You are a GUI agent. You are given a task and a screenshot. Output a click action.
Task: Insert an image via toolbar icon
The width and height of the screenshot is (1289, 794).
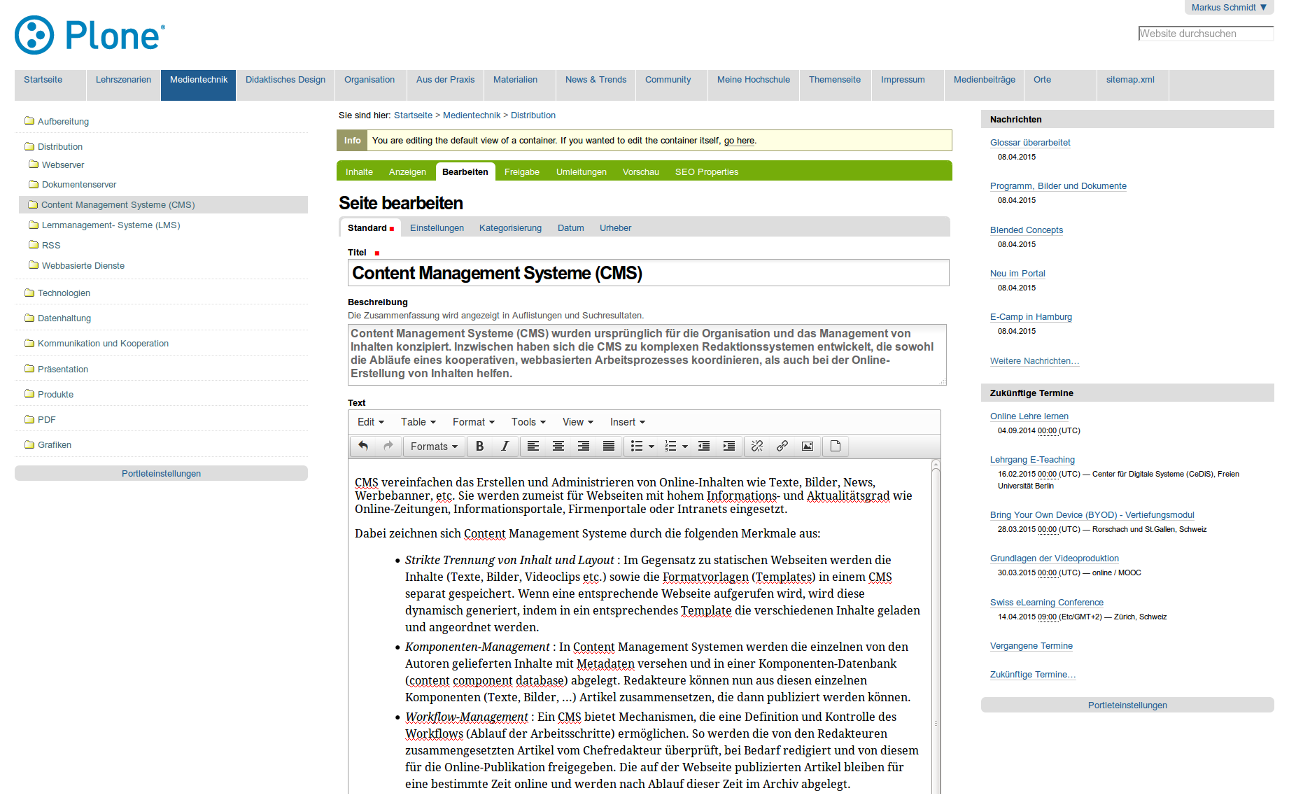[807, 446]
